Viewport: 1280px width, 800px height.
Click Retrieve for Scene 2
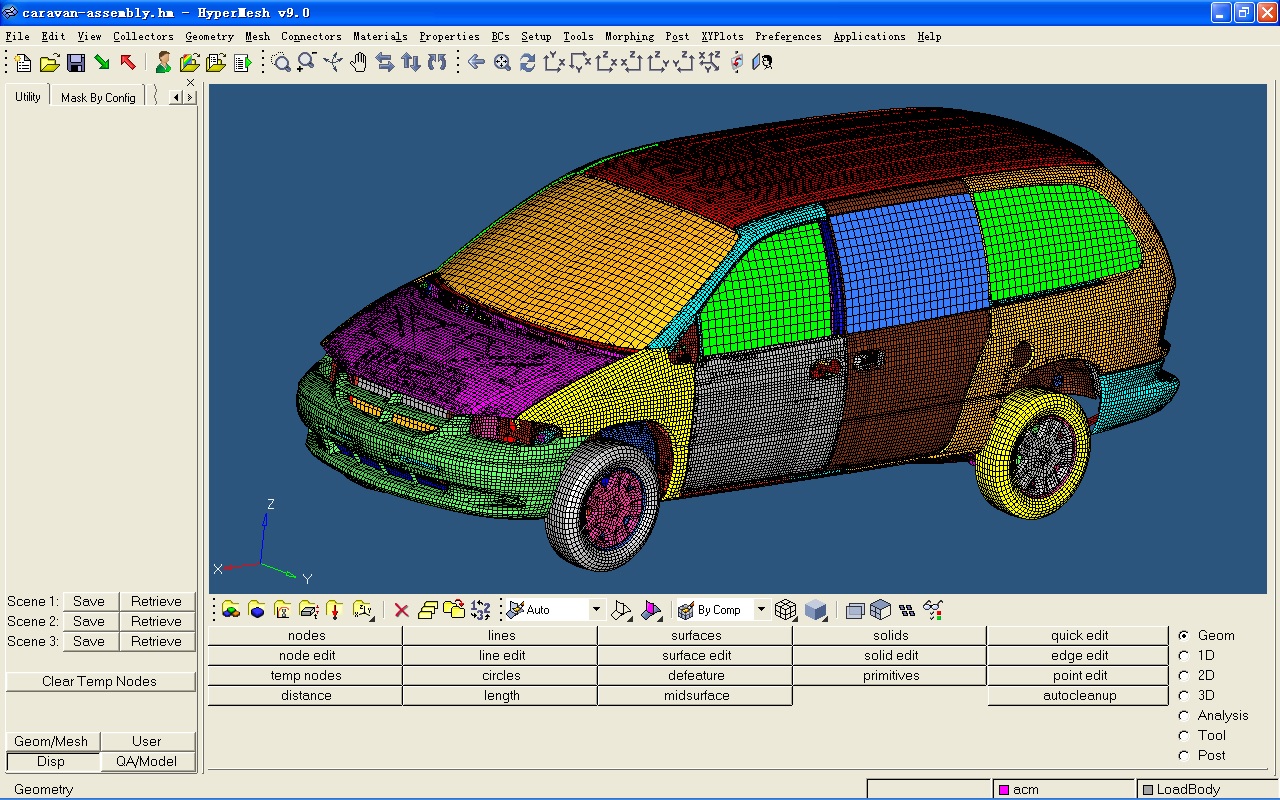156,621
